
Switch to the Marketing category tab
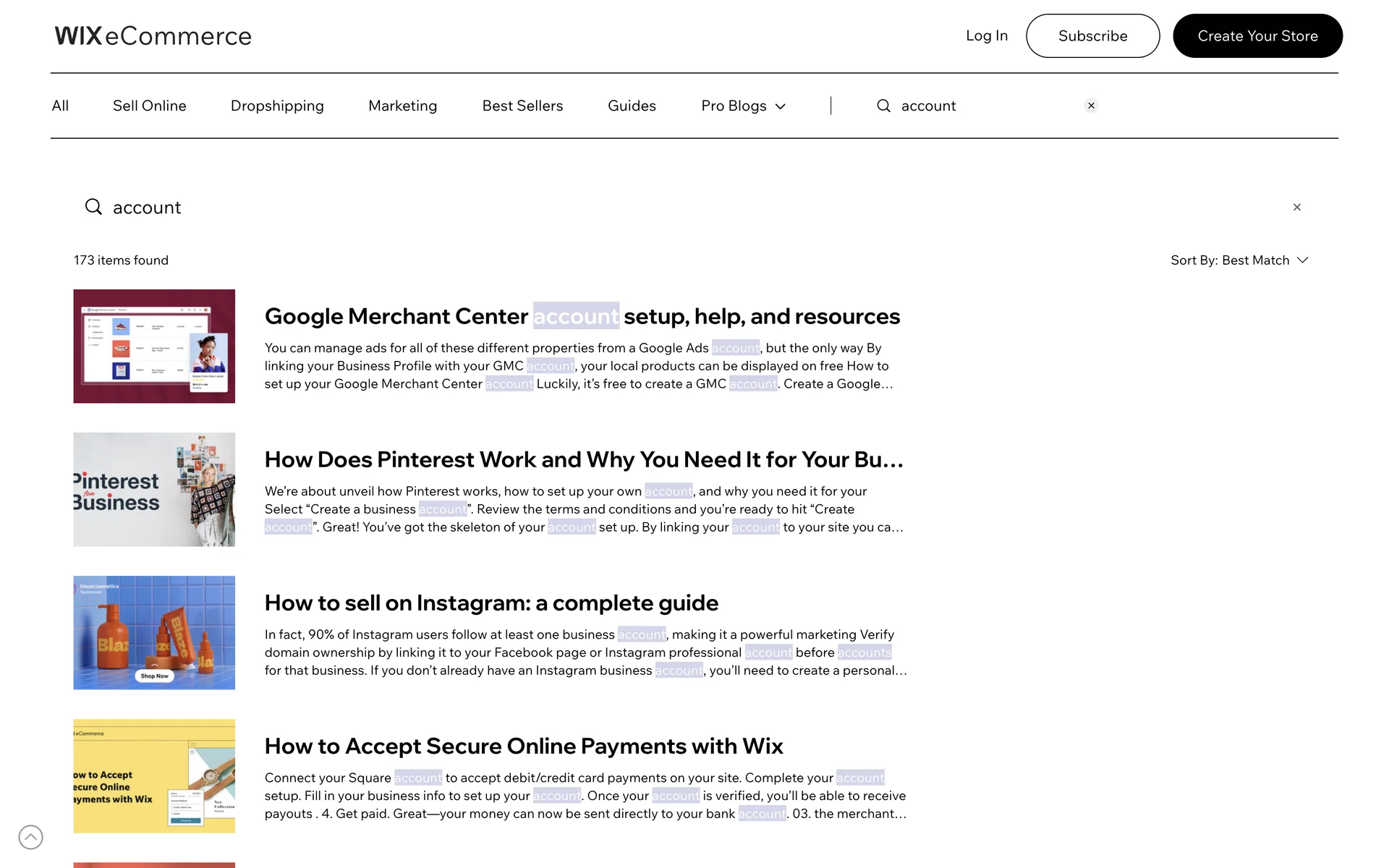pyautogui.click(x=402, y=106)
